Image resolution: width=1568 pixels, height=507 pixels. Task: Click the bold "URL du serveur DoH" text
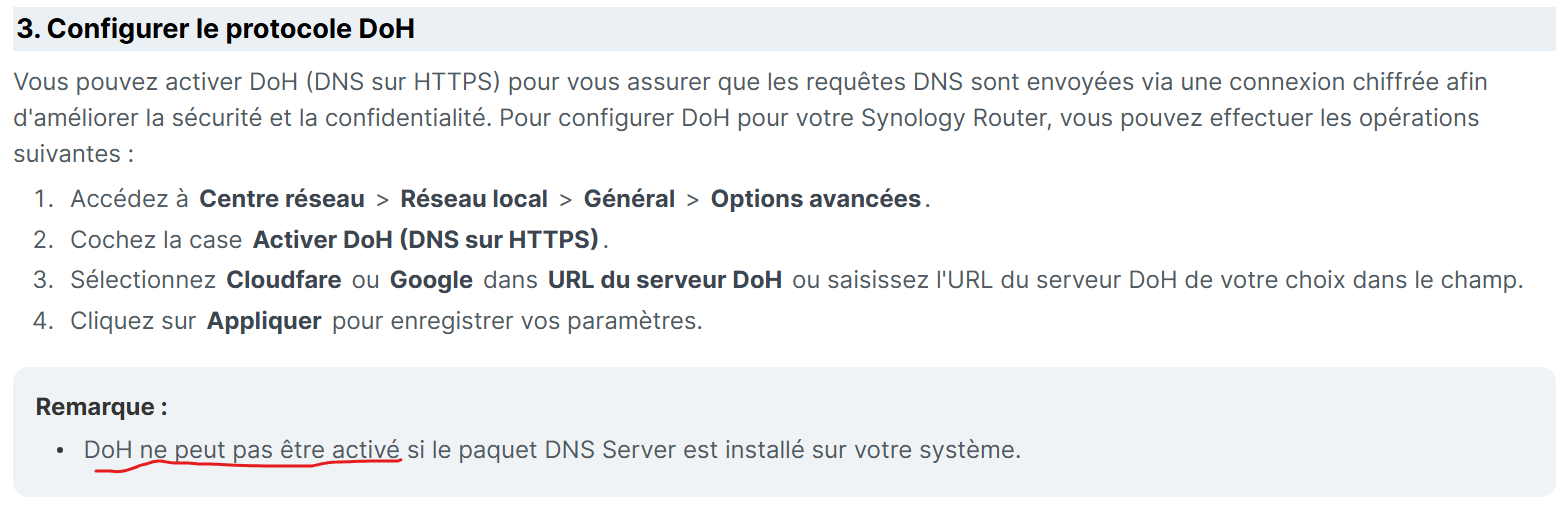pos(665,280)
